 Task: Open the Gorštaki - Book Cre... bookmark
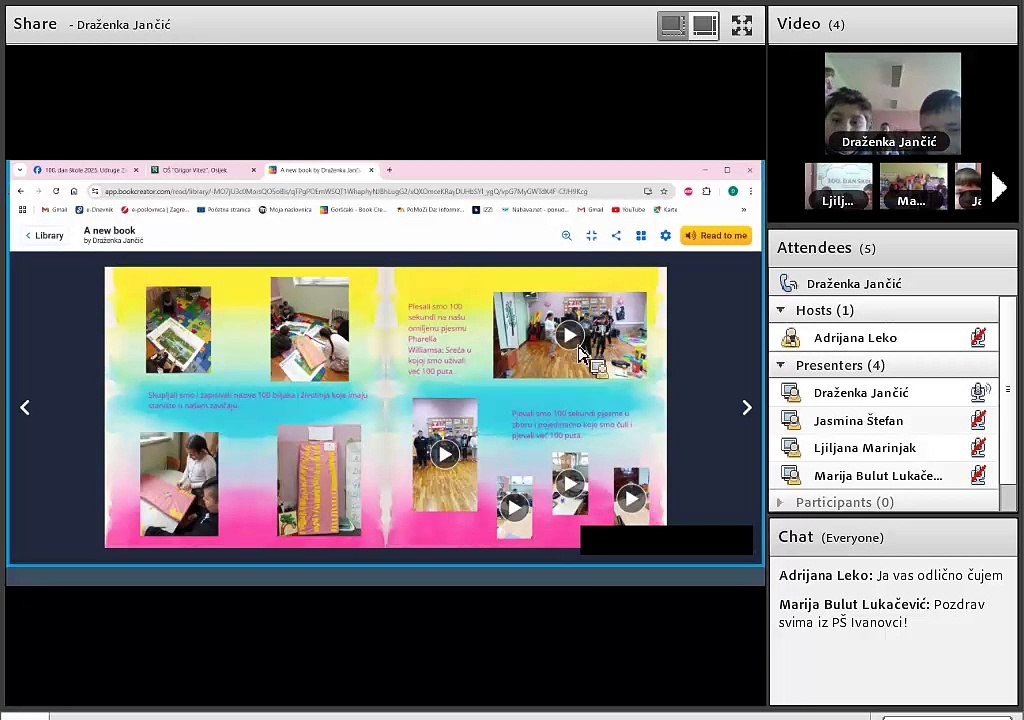pos(353,210)
